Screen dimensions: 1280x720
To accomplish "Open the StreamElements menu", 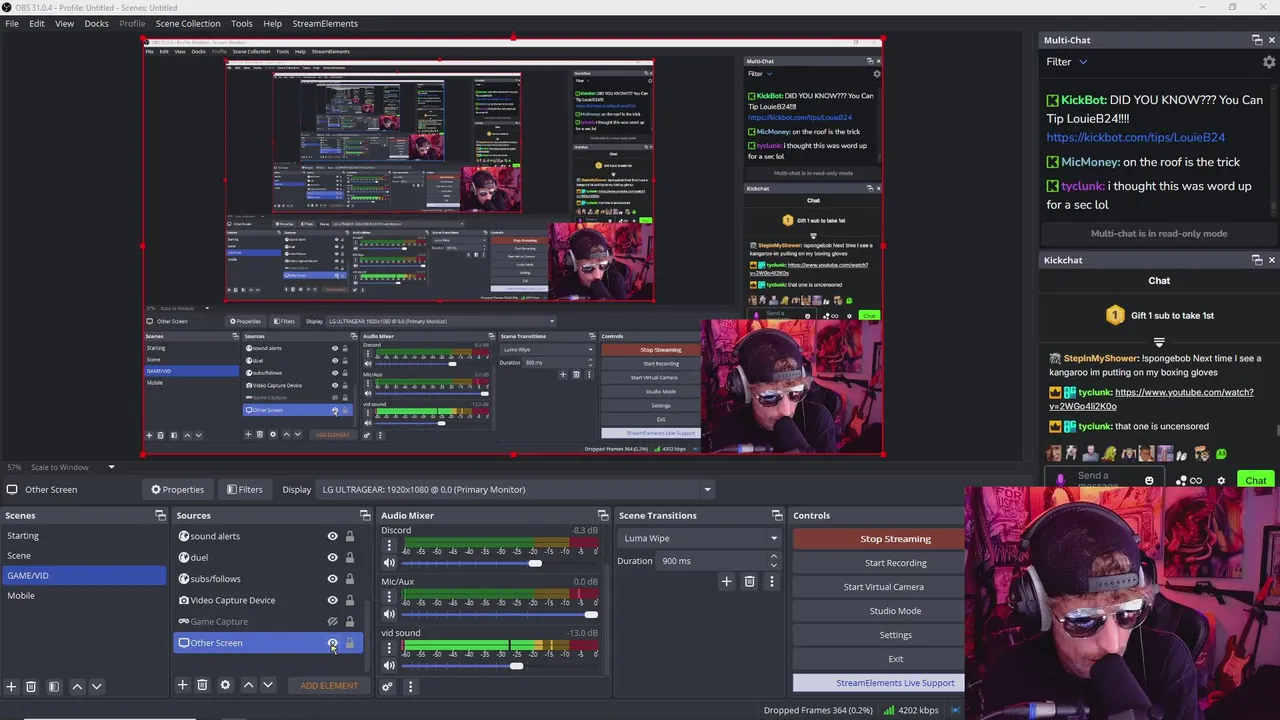I will [325, 23].
